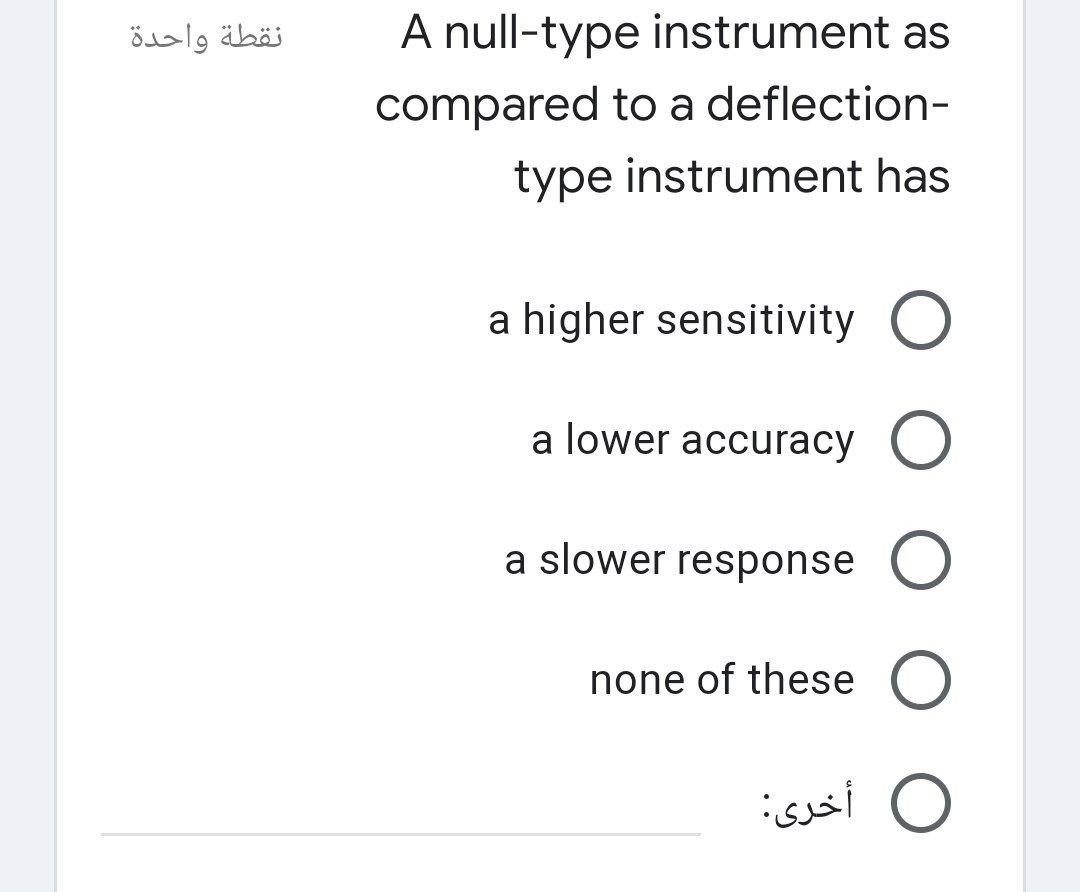Click the circle next to 'a higher sensitivity'

[x=920, y=320]
